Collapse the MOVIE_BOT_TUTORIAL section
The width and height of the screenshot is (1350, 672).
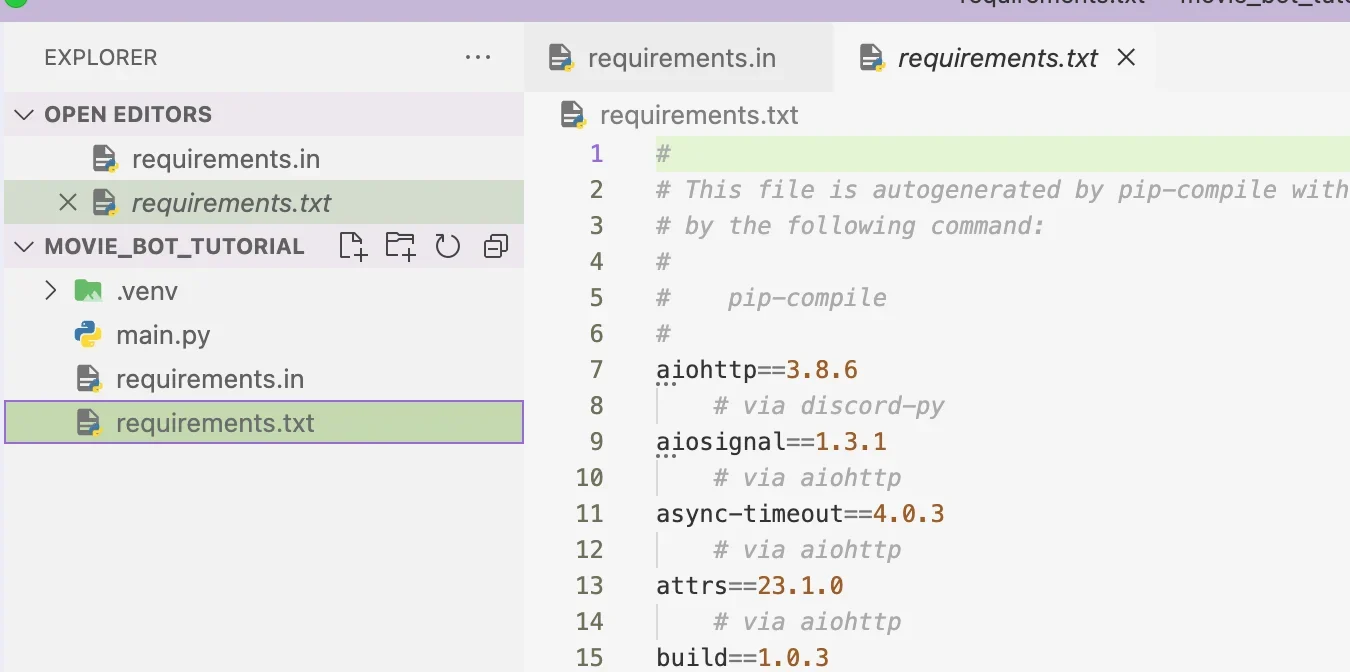[x=24, y=246]
